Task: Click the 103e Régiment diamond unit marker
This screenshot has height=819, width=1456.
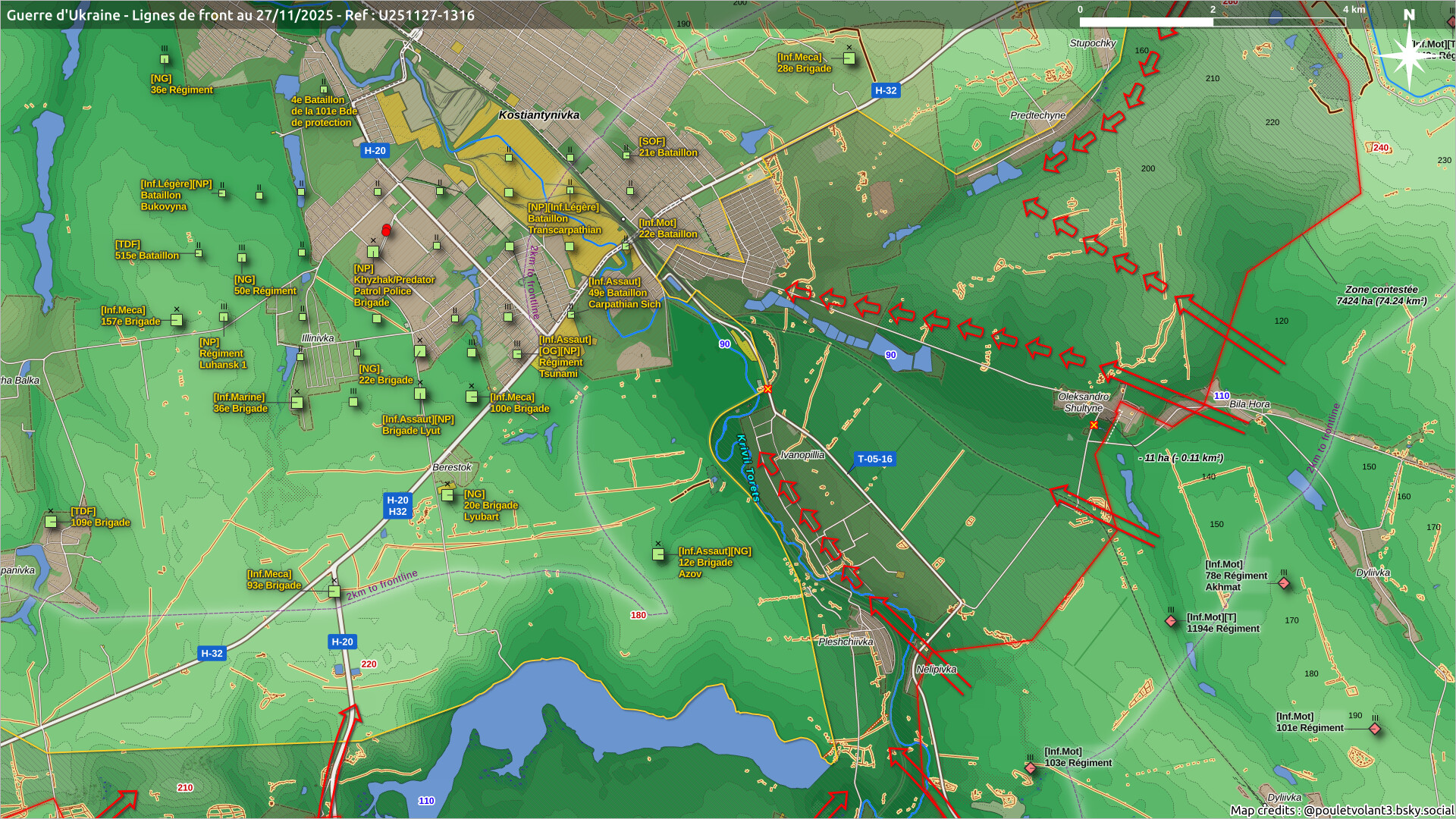Action: click(1030, 768)
